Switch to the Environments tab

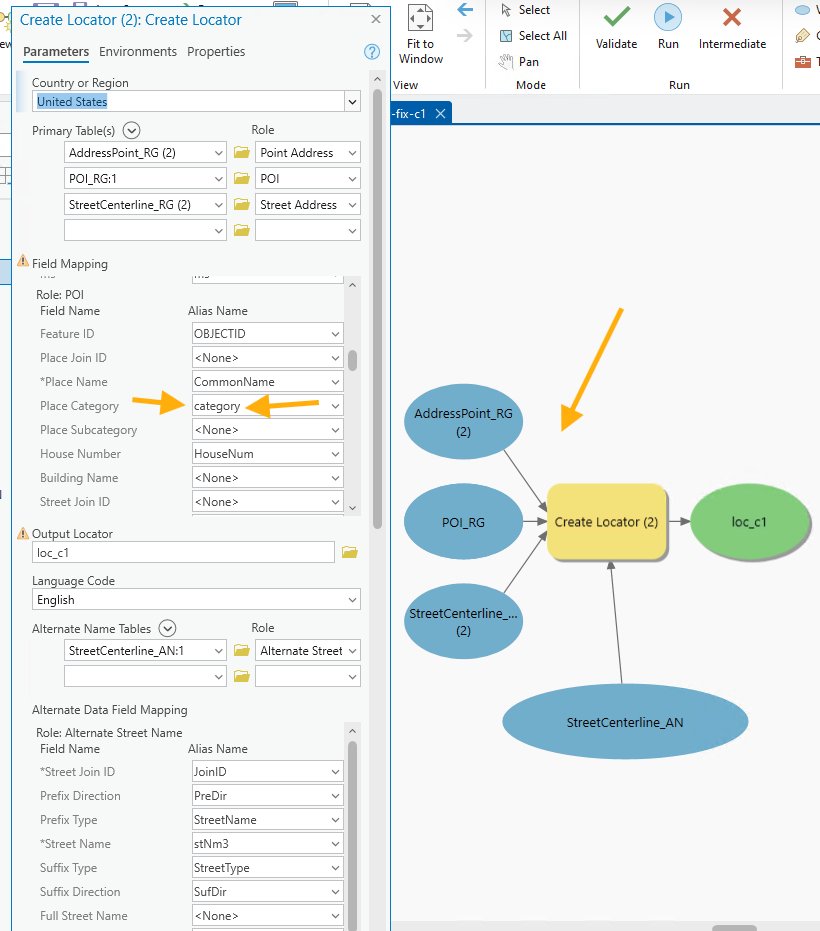tap(138, 52)
